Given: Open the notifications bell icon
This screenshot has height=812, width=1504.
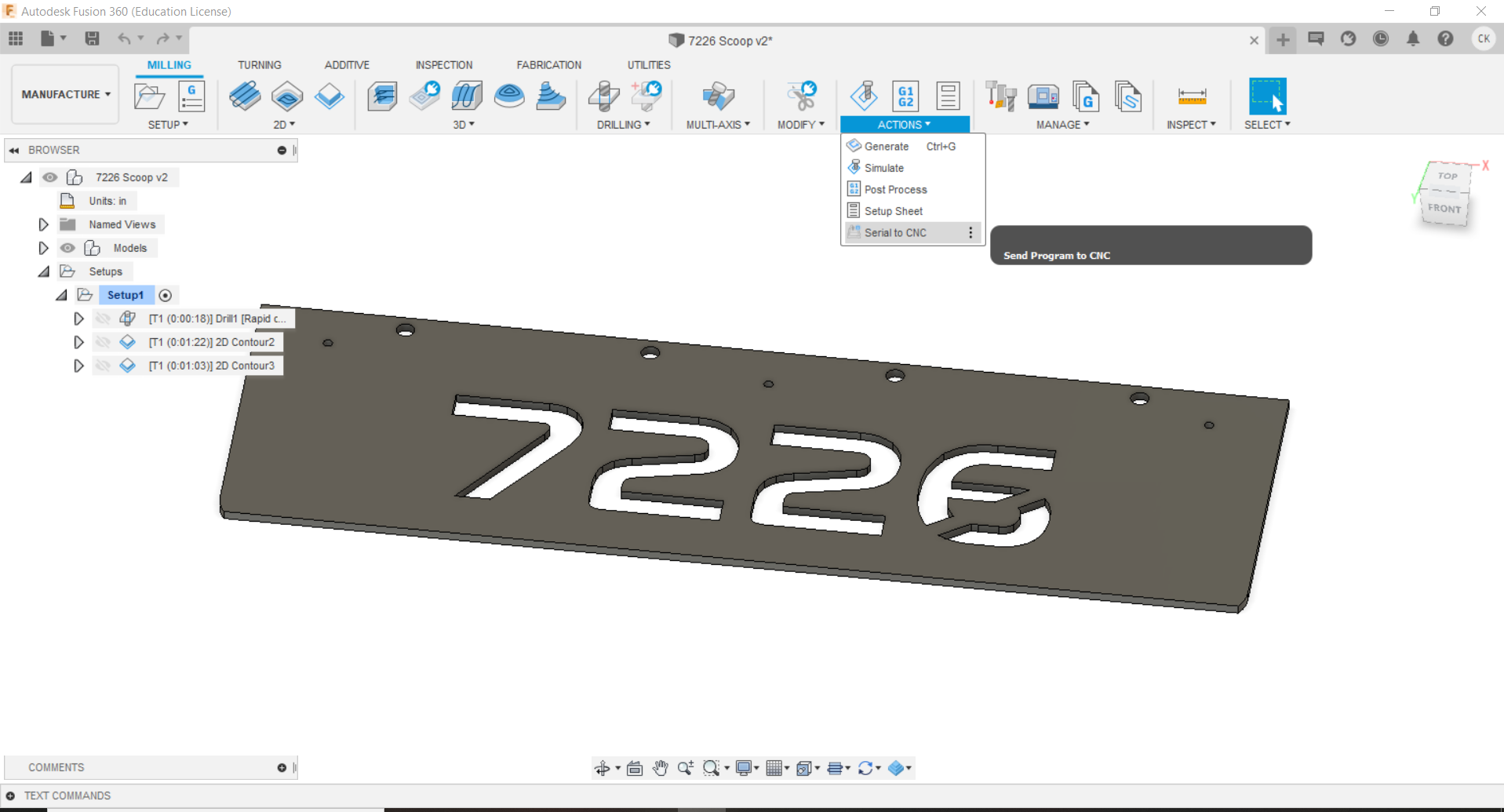Looking at the screenshot, I should [x=1412, y=38].
